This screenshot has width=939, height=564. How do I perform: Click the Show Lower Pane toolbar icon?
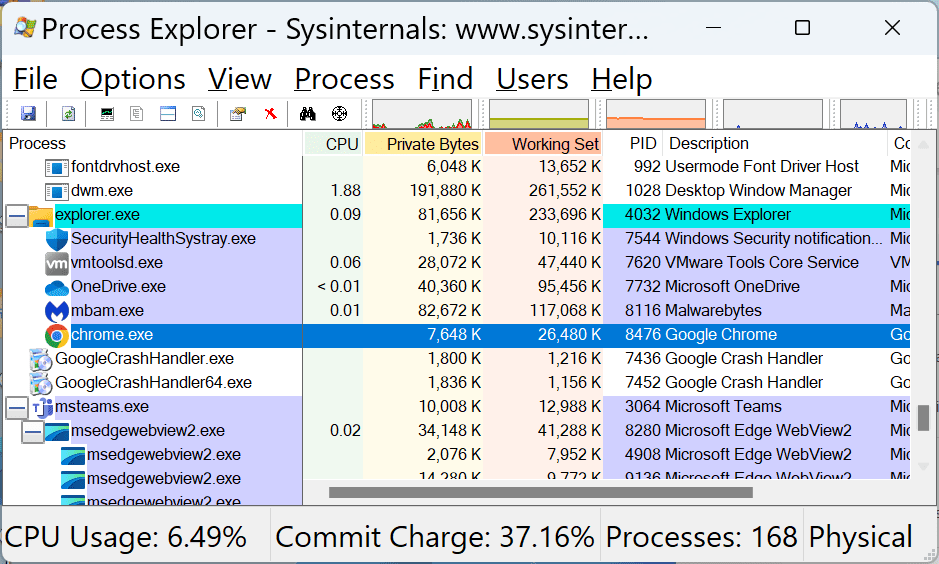[168, 114]
